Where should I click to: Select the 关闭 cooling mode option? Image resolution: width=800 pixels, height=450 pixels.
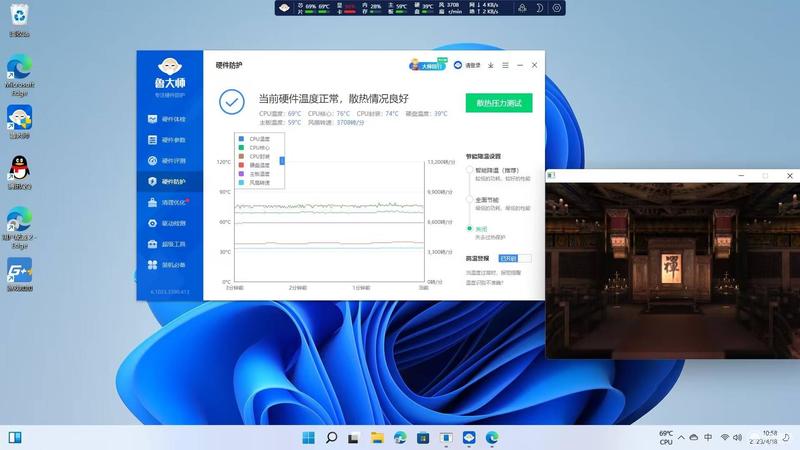click(469, 229)
